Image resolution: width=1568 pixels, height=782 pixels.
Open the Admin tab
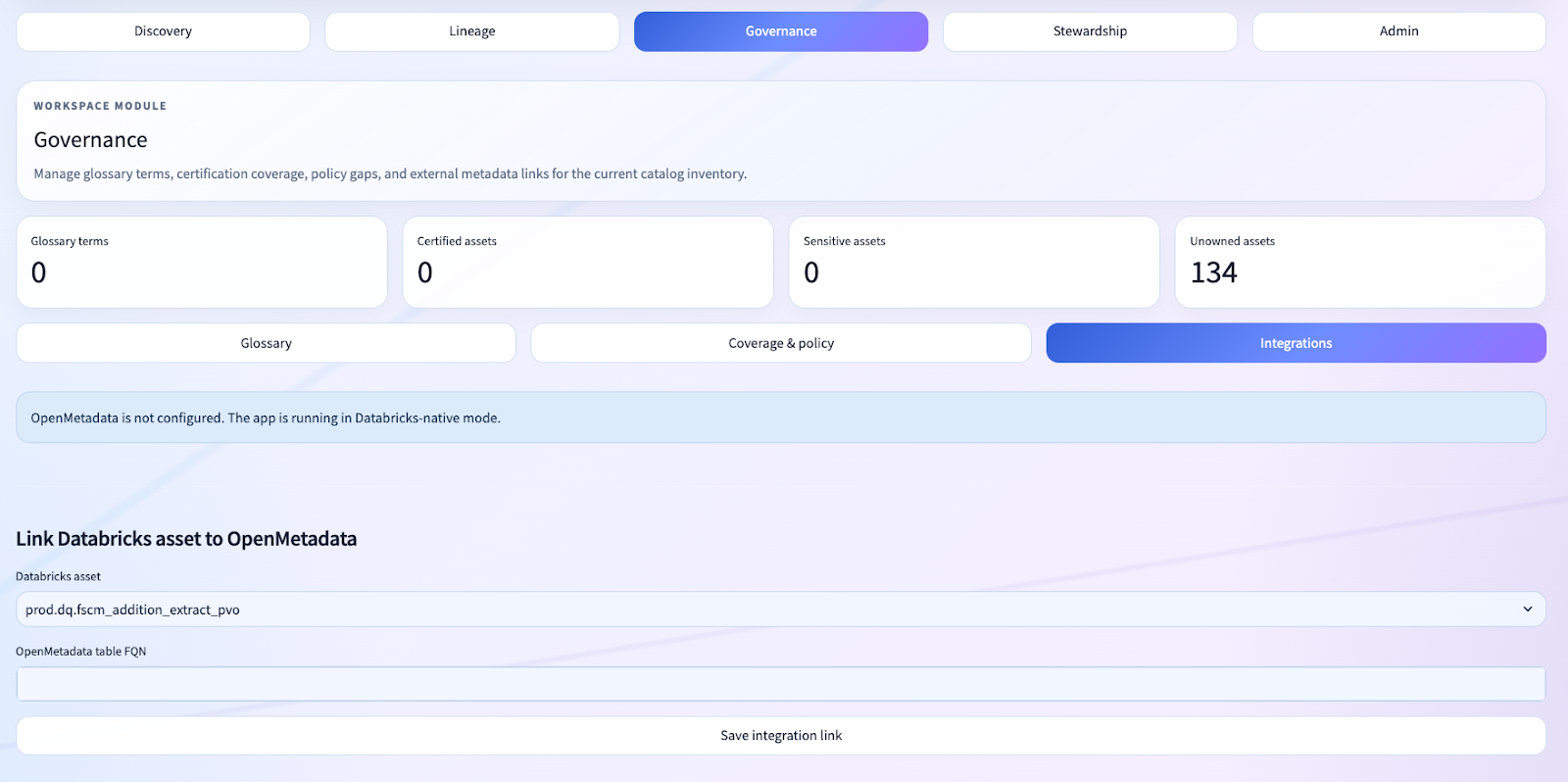pyautogui.click(x=1398, y=31)
